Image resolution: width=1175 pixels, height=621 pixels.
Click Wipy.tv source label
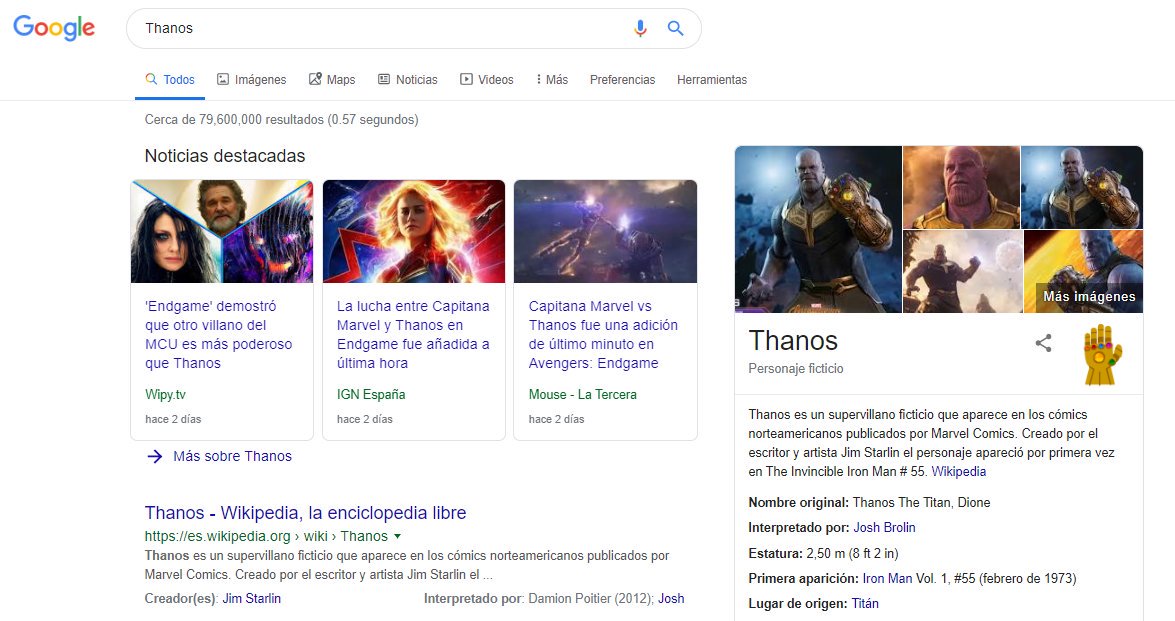(x=165, y=395)
